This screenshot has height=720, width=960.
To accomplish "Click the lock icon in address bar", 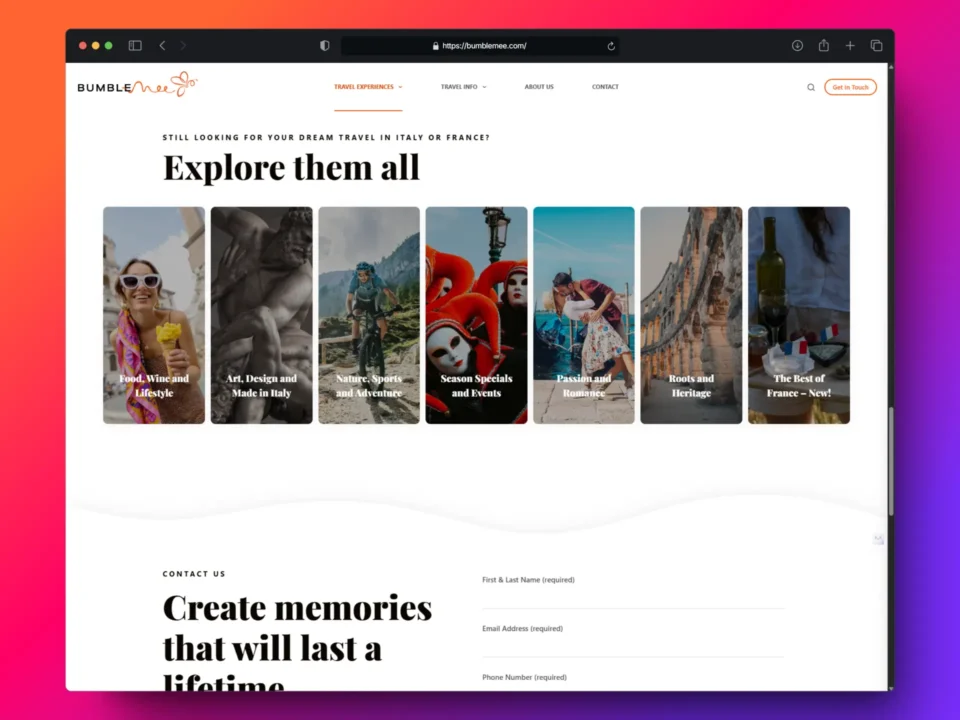I will pyautogui.click(x=435, y=46).
